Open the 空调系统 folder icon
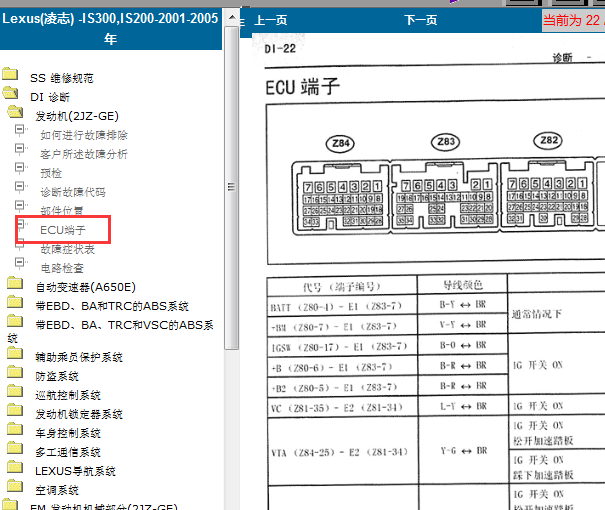This screenshot has height=510, width=605. (15, 486)
